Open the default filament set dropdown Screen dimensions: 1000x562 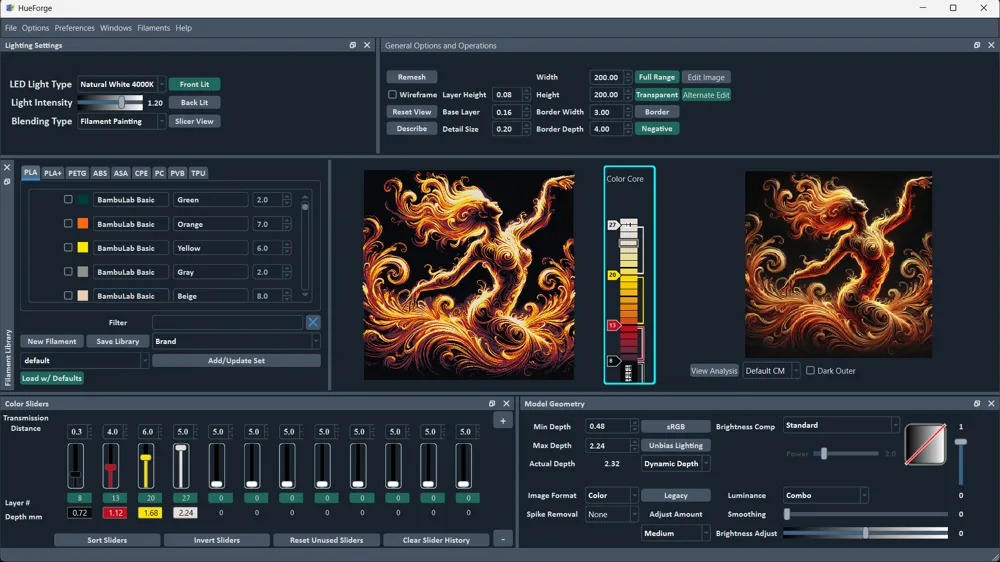point(85,360)
